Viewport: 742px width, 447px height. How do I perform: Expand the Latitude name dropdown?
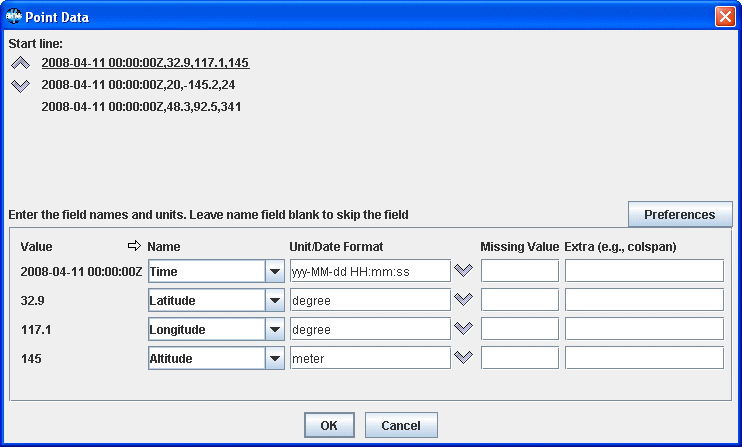point(274,300)
